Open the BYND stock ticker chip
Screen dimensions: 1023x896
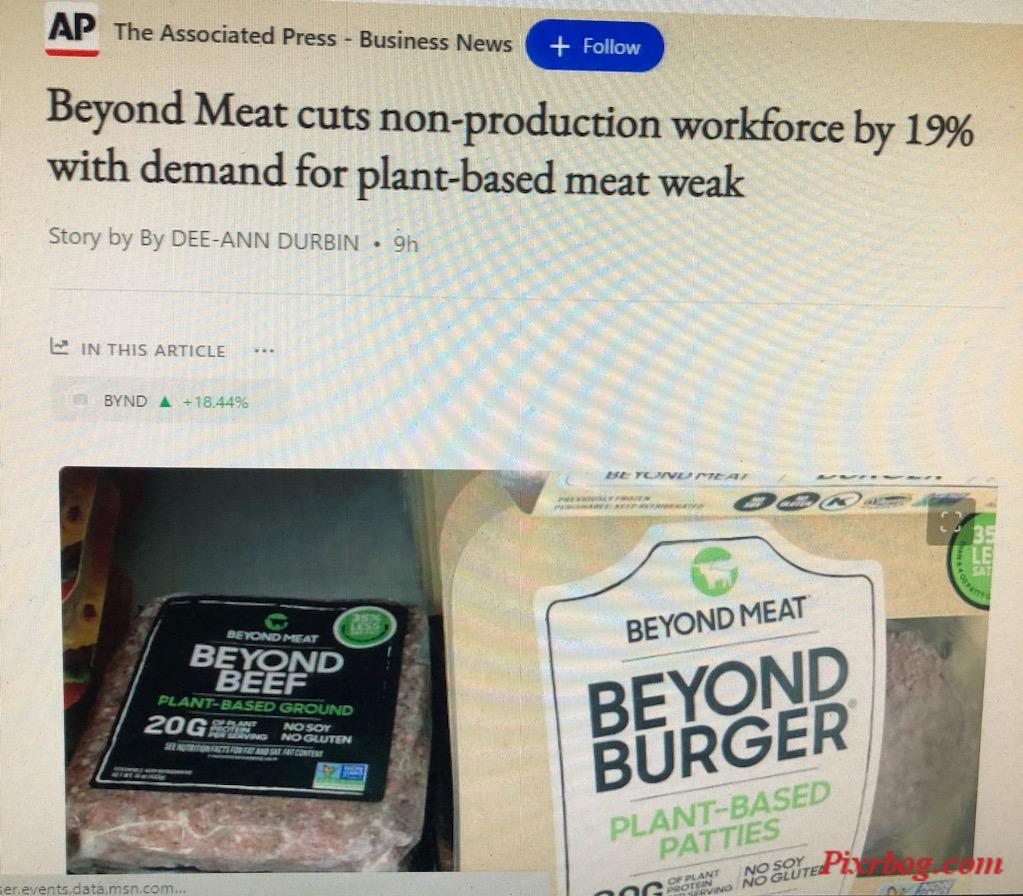(168, 401)
